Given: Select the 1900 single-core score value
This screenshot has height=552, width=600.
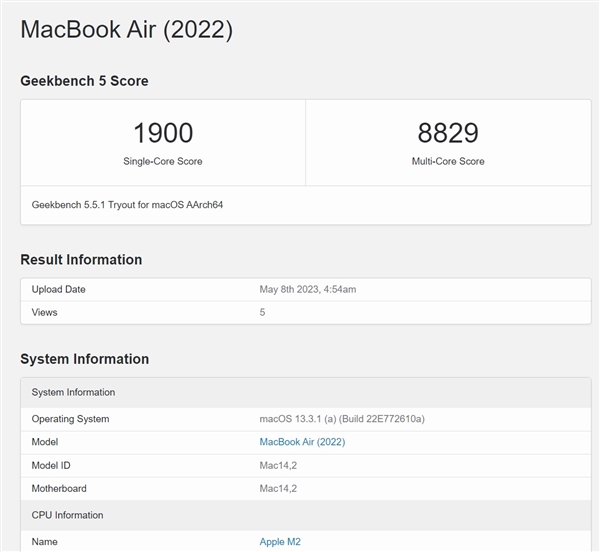Looking at the screenshot, I should [163, 133].
